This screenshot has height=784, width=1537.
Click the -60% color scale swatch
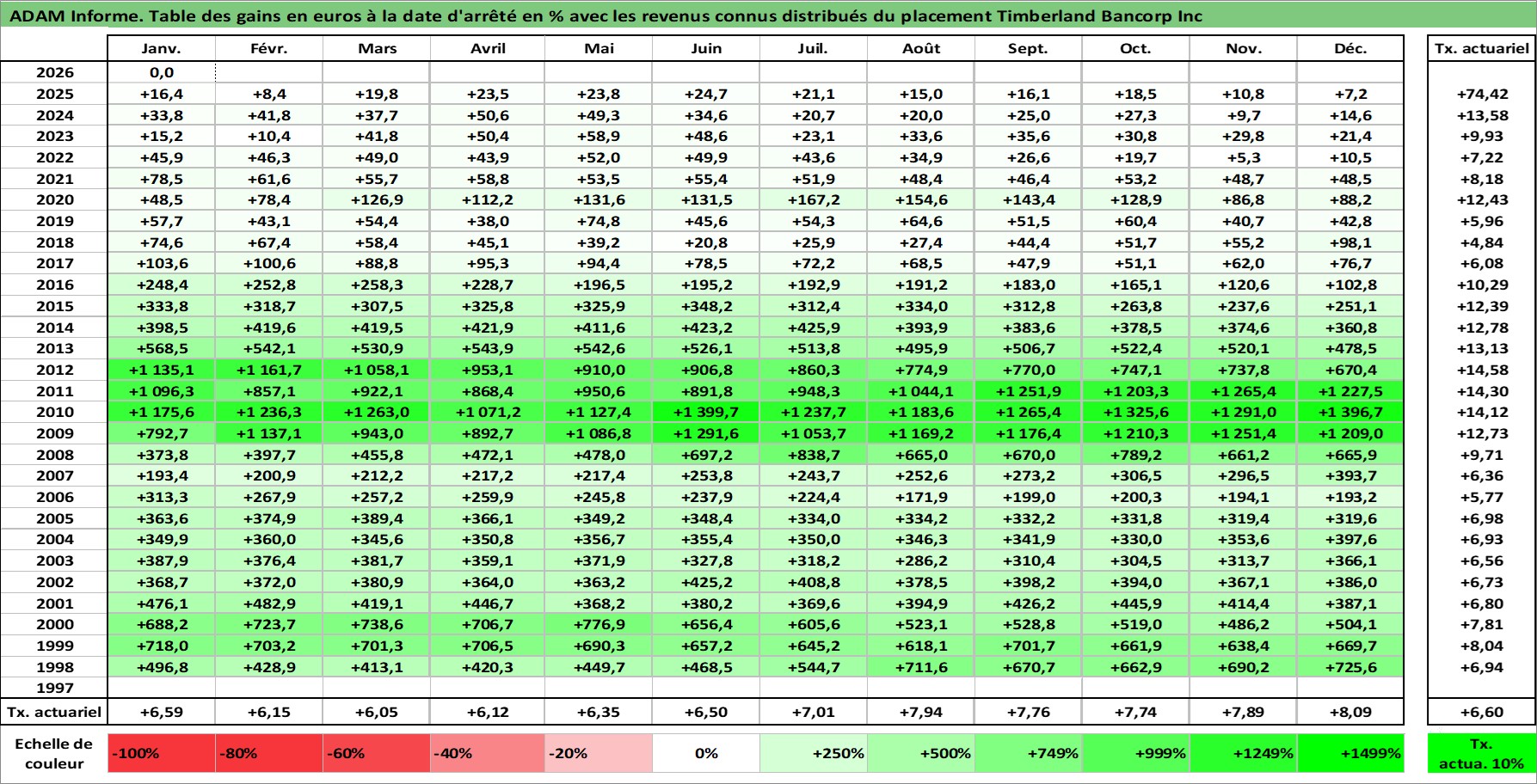[376, 753]
